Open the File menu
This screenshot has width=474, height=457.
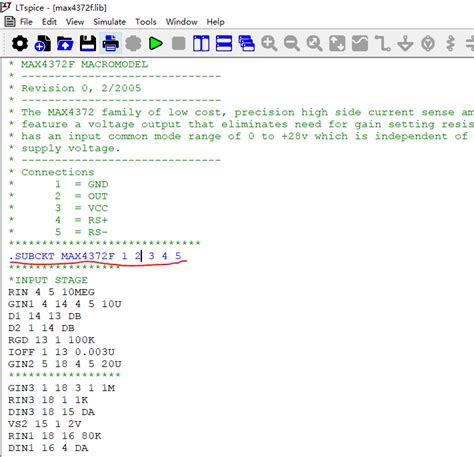pyautogui.click(x=26, y=22)
